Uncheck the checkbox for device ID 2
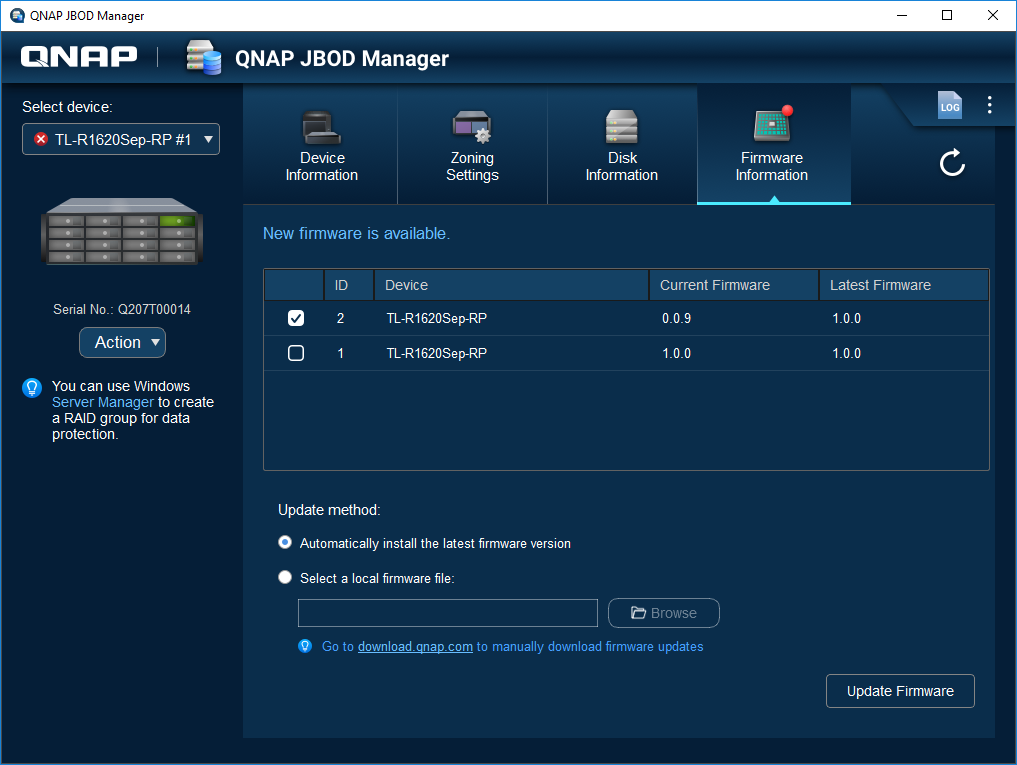 point(296,319)
